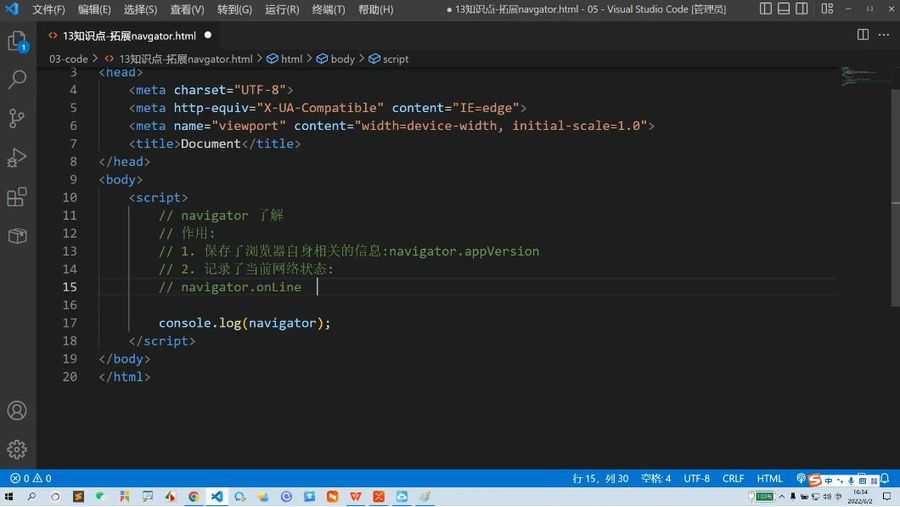Expand the html breadcrumb
Viewport: 900px width, 507px height.
click(291, 59)
